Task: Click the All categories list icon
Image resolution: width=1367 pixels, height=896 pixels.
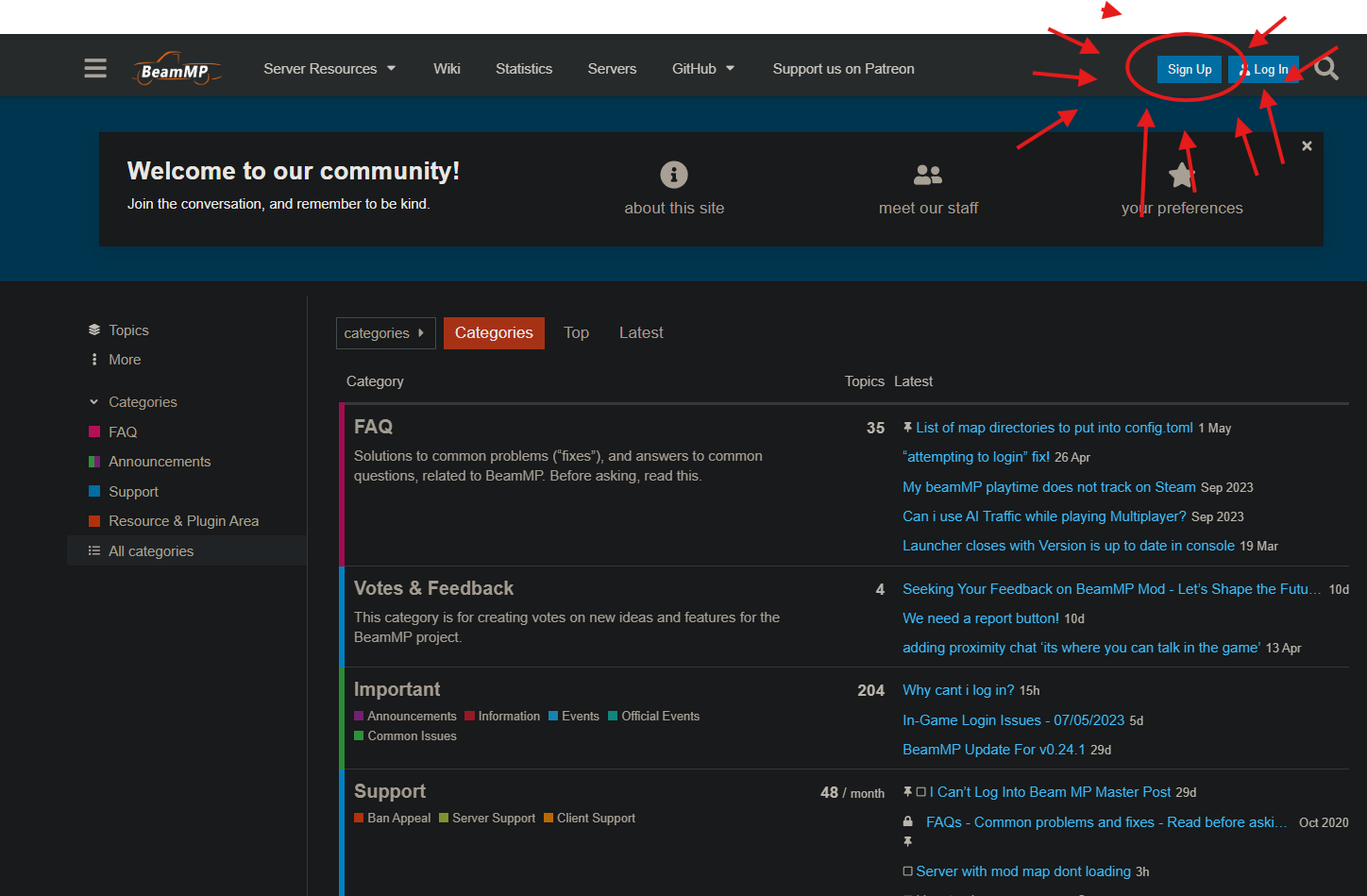Action: pos(94,551)
